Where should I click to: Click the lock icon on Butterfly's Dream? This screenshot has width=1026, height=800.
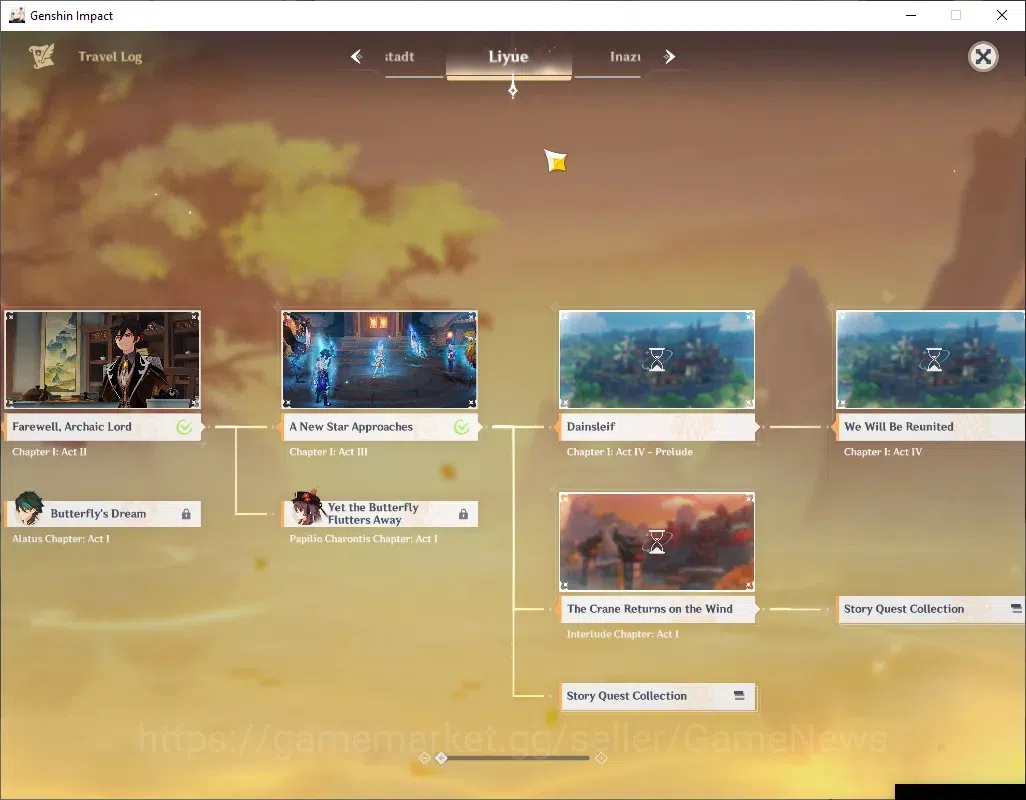click(186, 514)
